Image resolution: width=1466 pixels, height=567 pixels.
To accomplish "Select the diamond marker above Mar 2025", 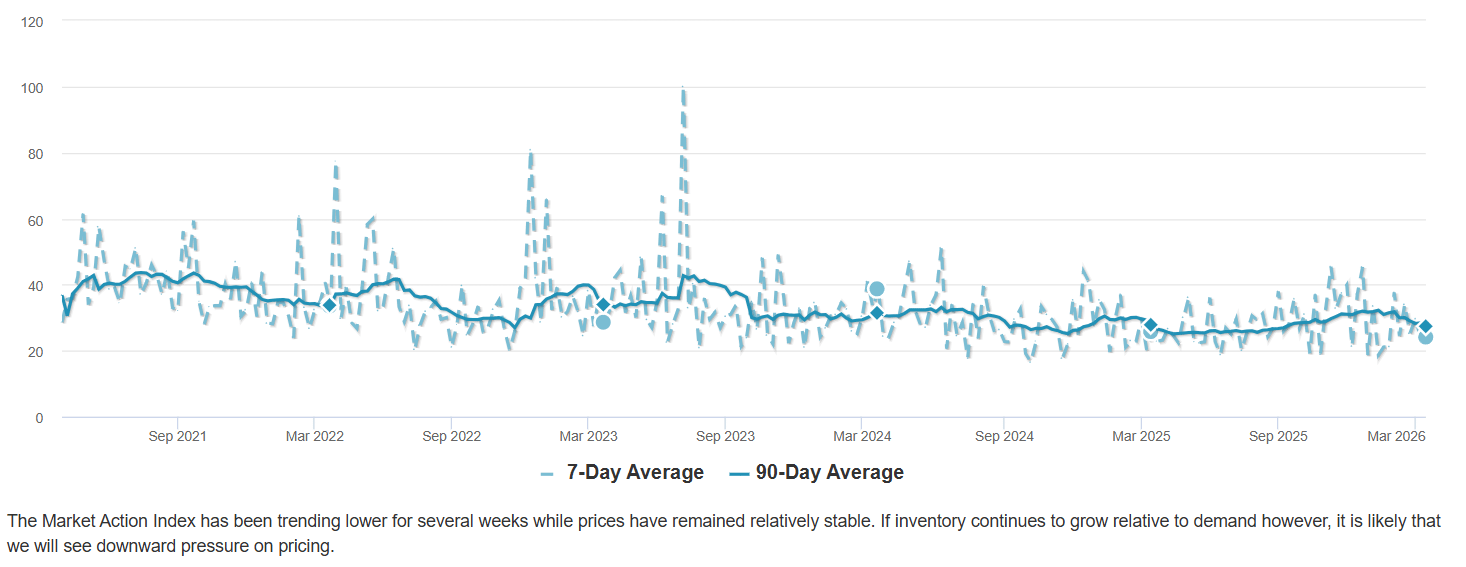I will (x=1151, y=325).
